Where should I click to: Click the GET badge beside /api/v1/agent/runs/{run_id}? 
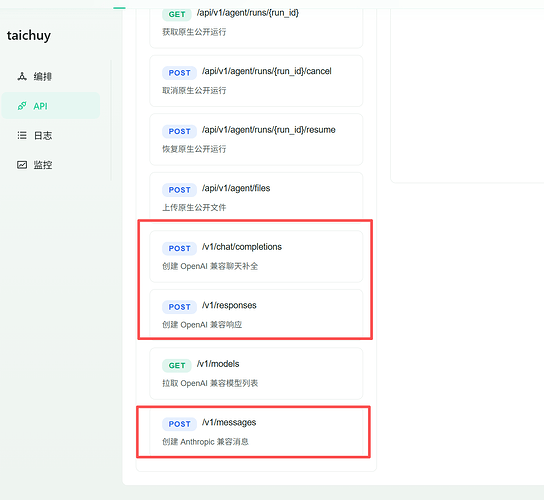[177, 14]
